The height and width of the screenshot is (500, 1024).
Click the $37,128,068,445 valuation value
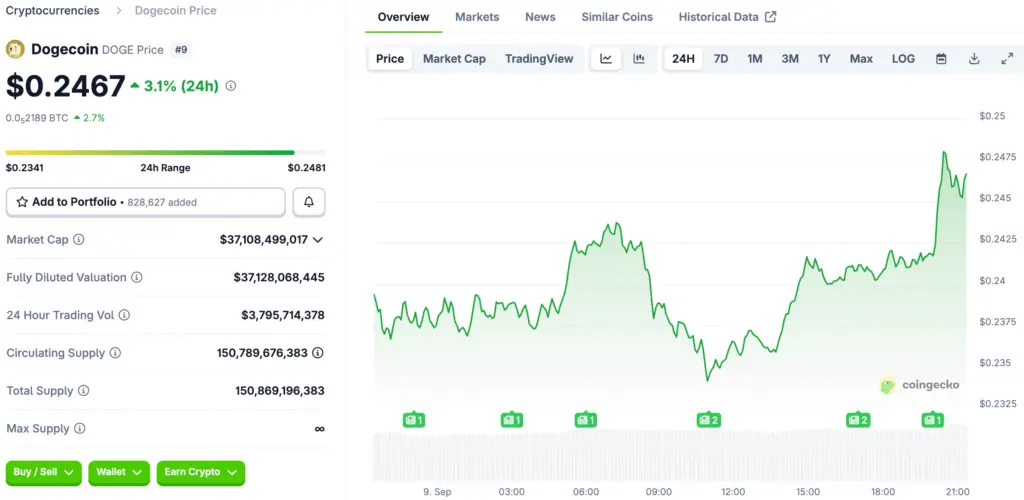click(279, 277)
